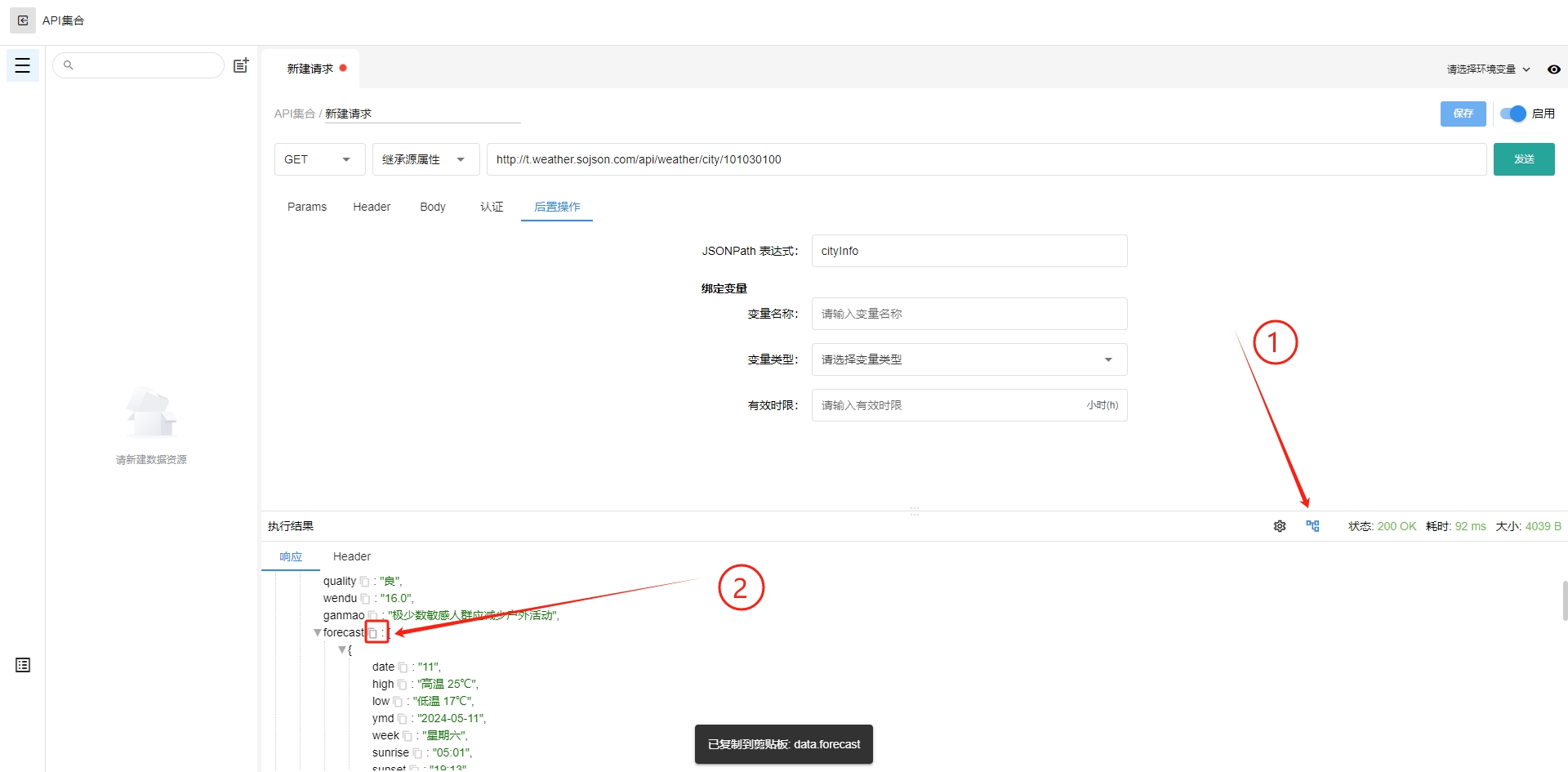Switch to the 认证 tab

[492, 207]
